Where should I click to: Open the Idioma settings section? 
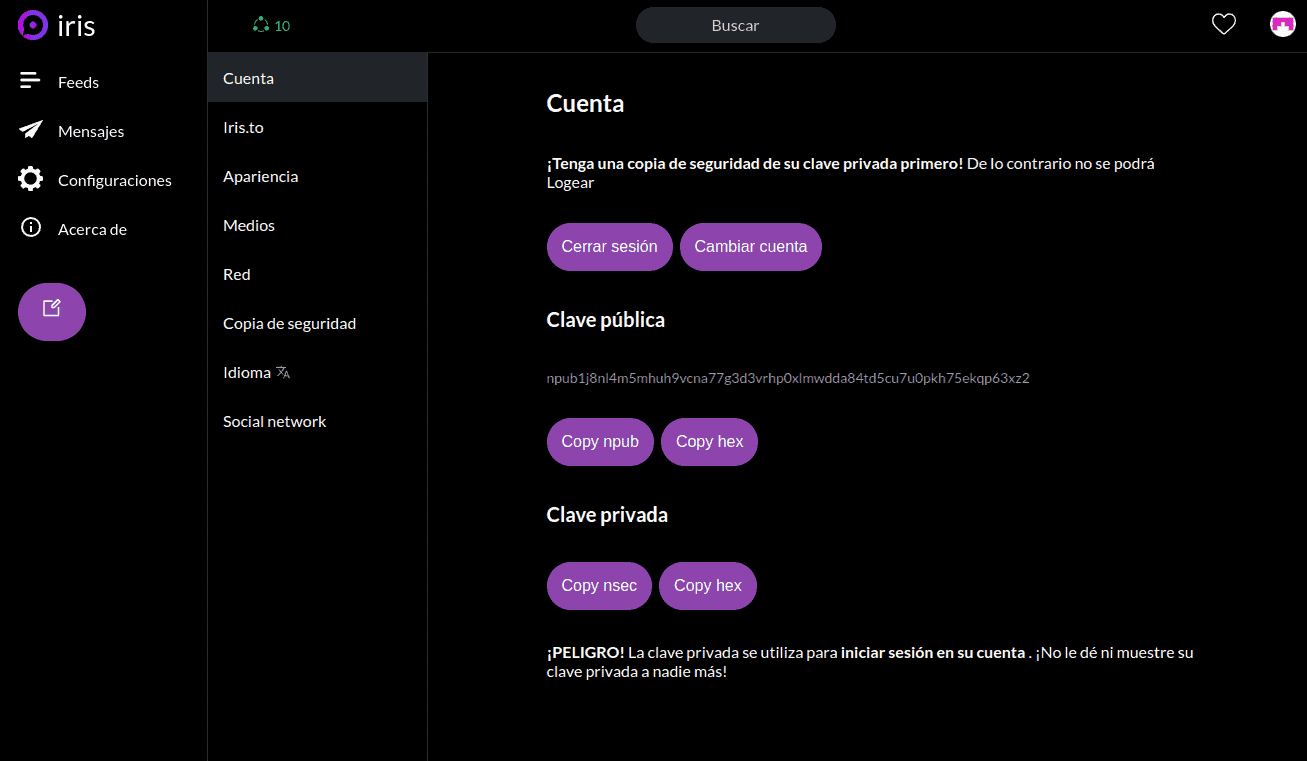click(317, 372)
